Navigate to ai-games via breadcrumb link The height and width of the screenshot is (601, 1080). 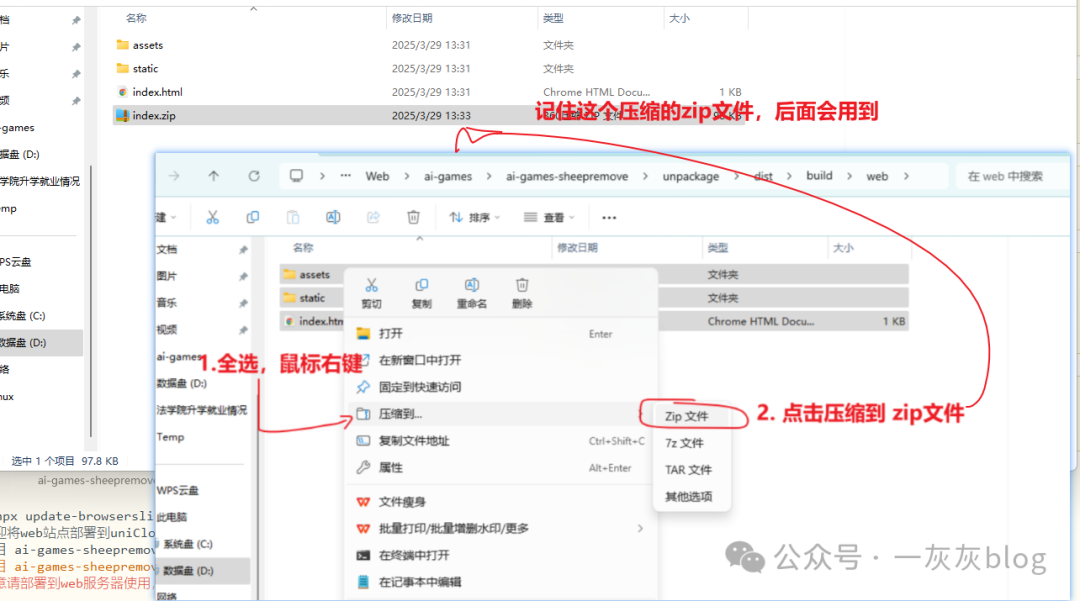coord(449,175)
